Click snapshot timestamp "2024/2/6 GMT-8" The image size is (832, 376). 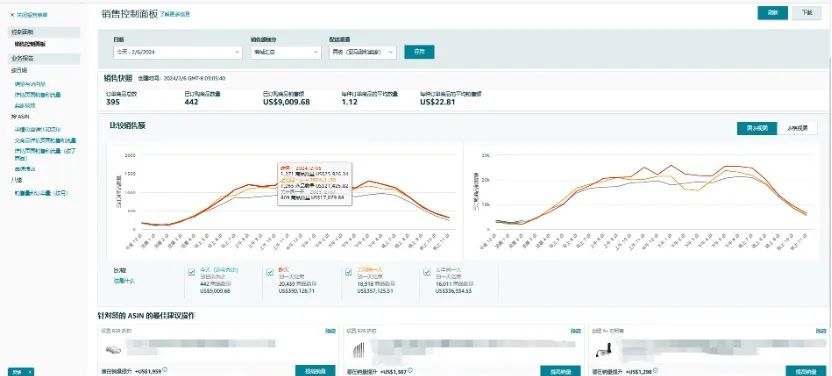(195, 78)
